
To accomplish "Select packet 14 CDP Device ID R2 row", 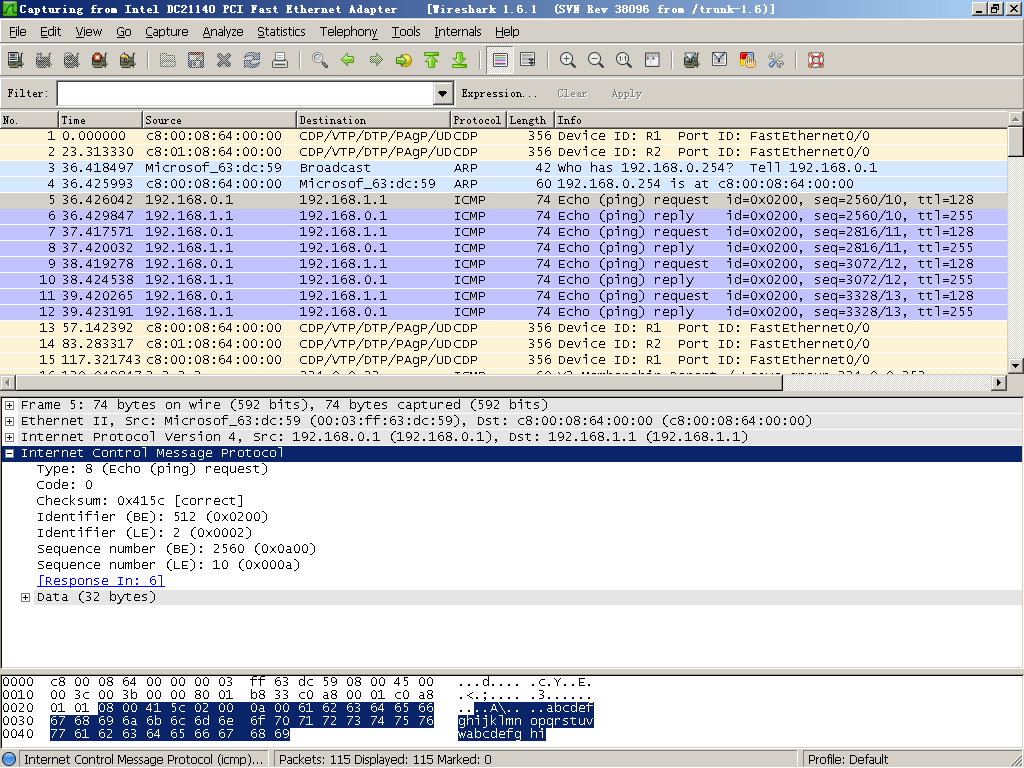I will 503,344.
